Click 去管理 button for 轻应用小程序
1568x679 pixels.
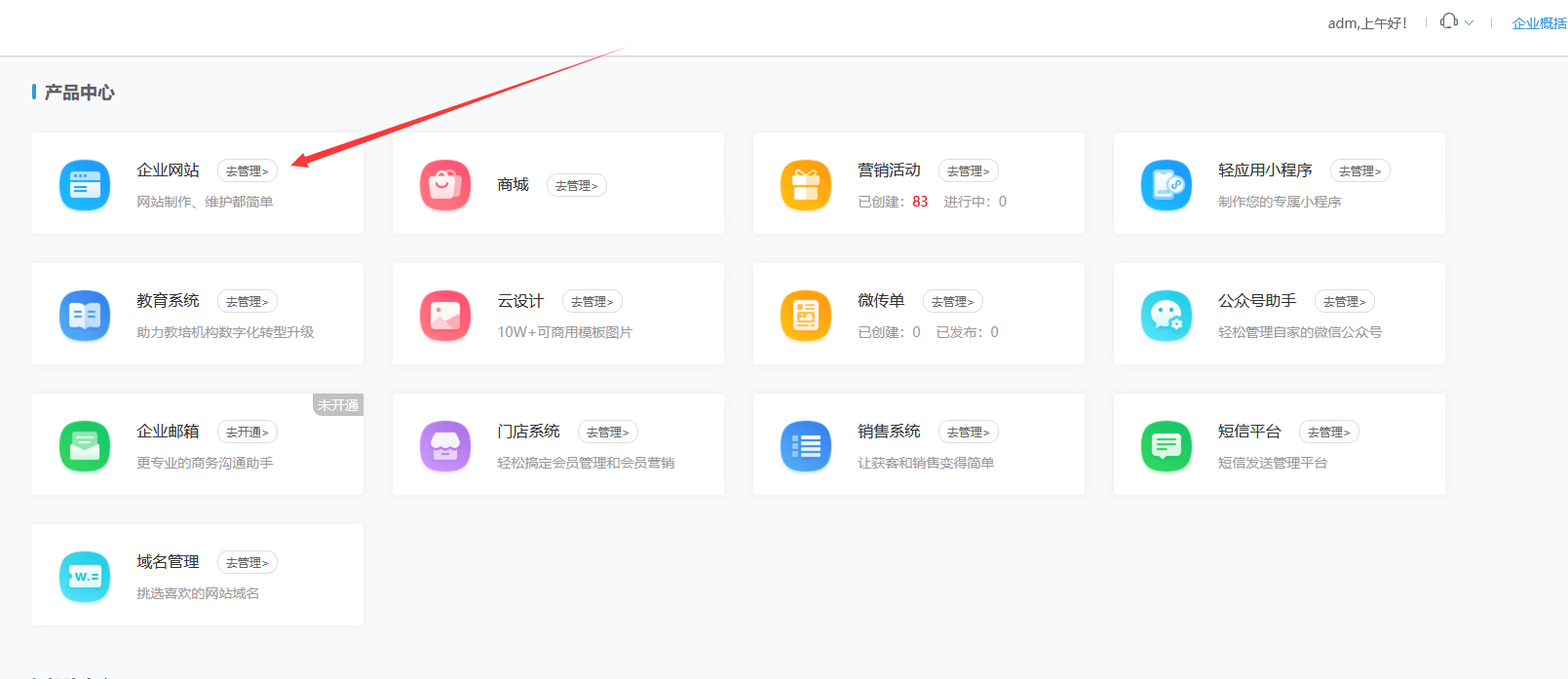[x=1360, y=170]
